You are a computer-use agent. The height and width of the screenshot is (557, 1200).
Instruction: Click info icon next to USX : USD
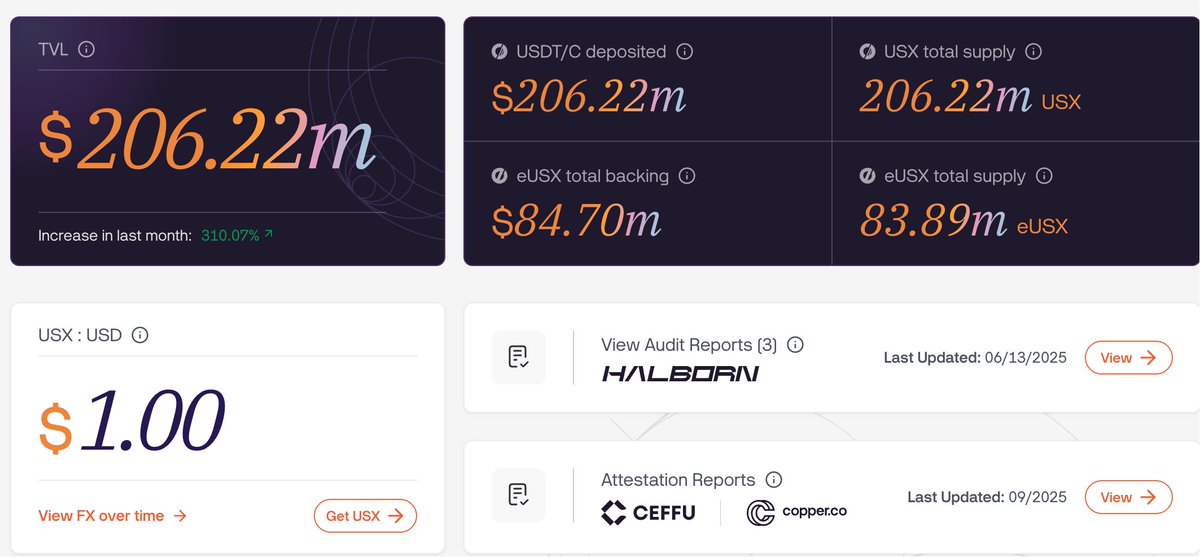(x=140, y=335)
